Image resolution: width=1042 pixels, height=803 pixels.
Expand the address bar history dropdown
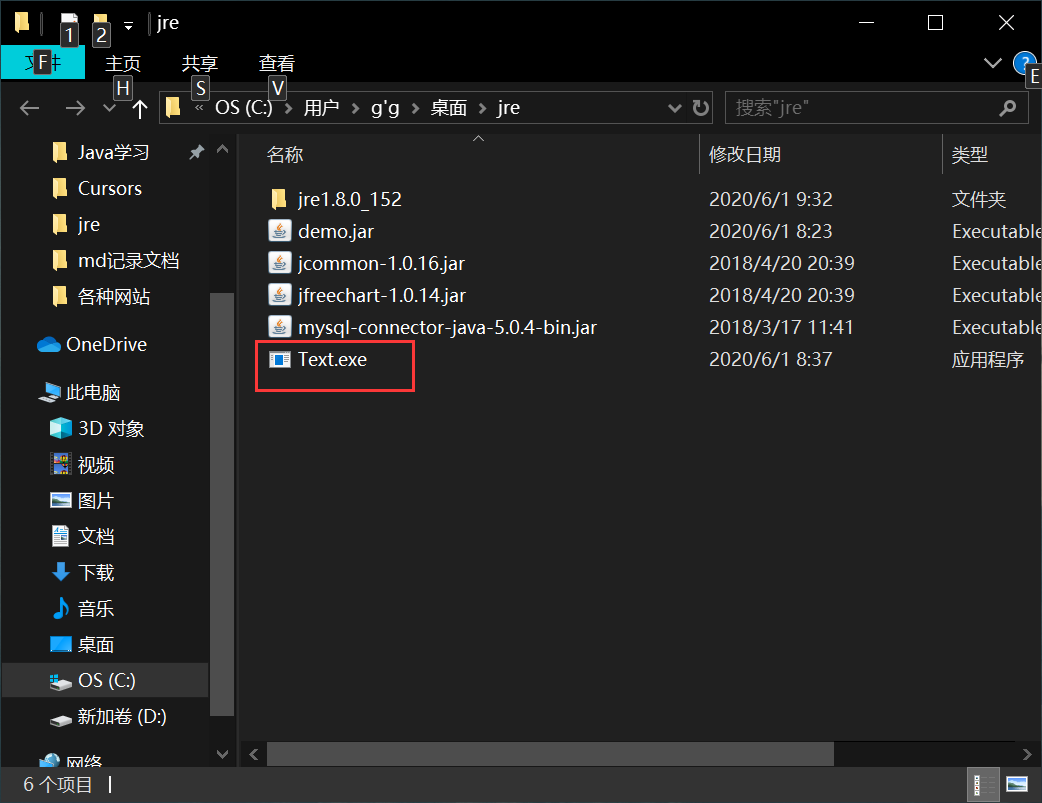pyautogui.click(x=675, y=108)
